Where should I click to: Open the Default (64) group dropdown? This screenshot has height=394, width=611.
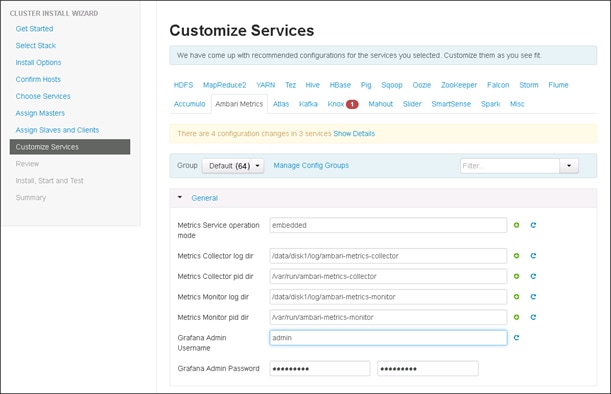tap(233, 166)
